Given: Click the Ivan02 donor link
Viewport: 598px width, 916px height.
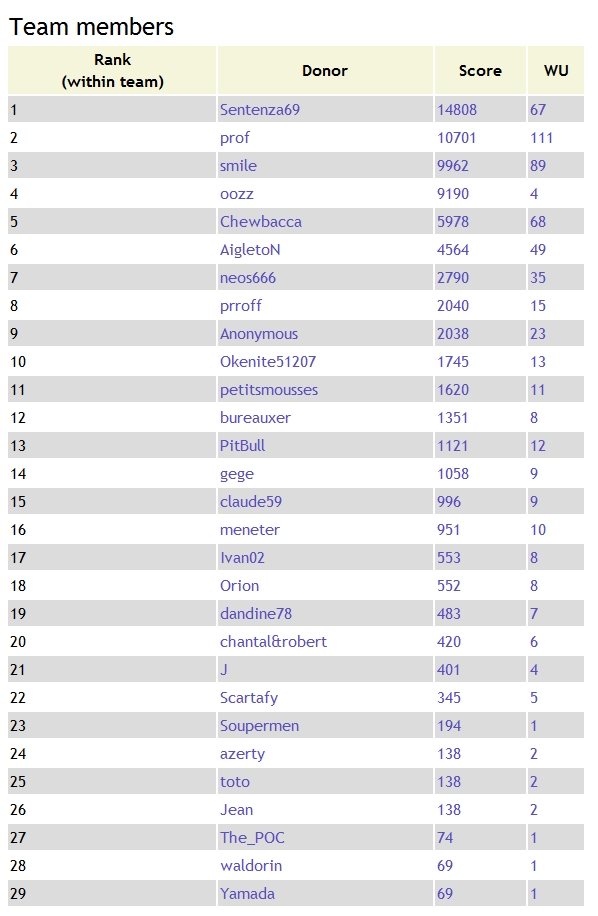Looking at the screenshot, I should point(242,558).
